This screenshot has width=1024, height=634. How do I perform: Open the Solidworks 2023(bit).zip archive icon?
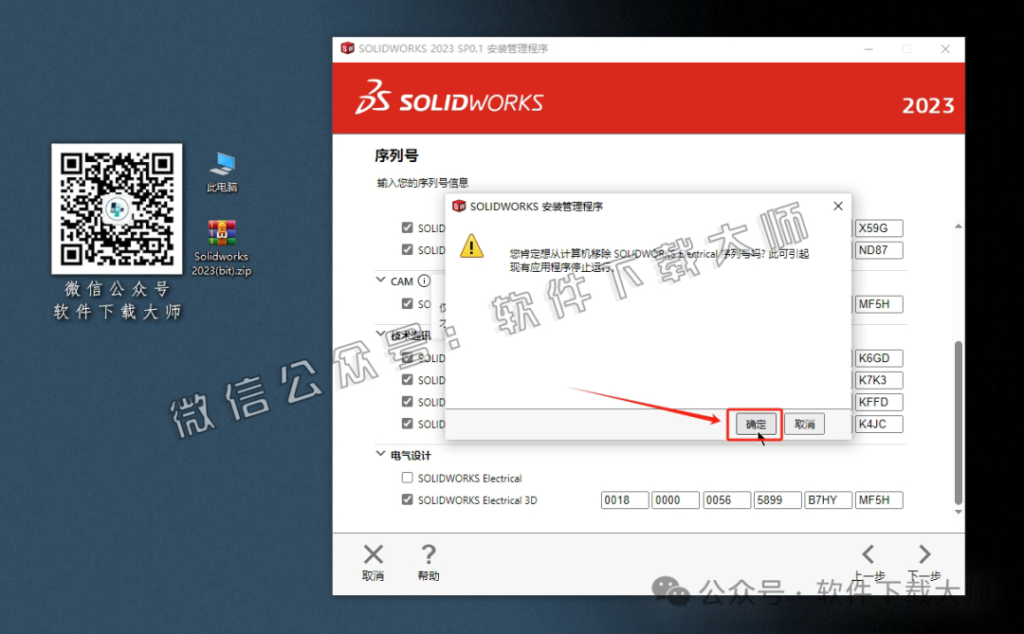pyautogui.click(x=220, y=235)
